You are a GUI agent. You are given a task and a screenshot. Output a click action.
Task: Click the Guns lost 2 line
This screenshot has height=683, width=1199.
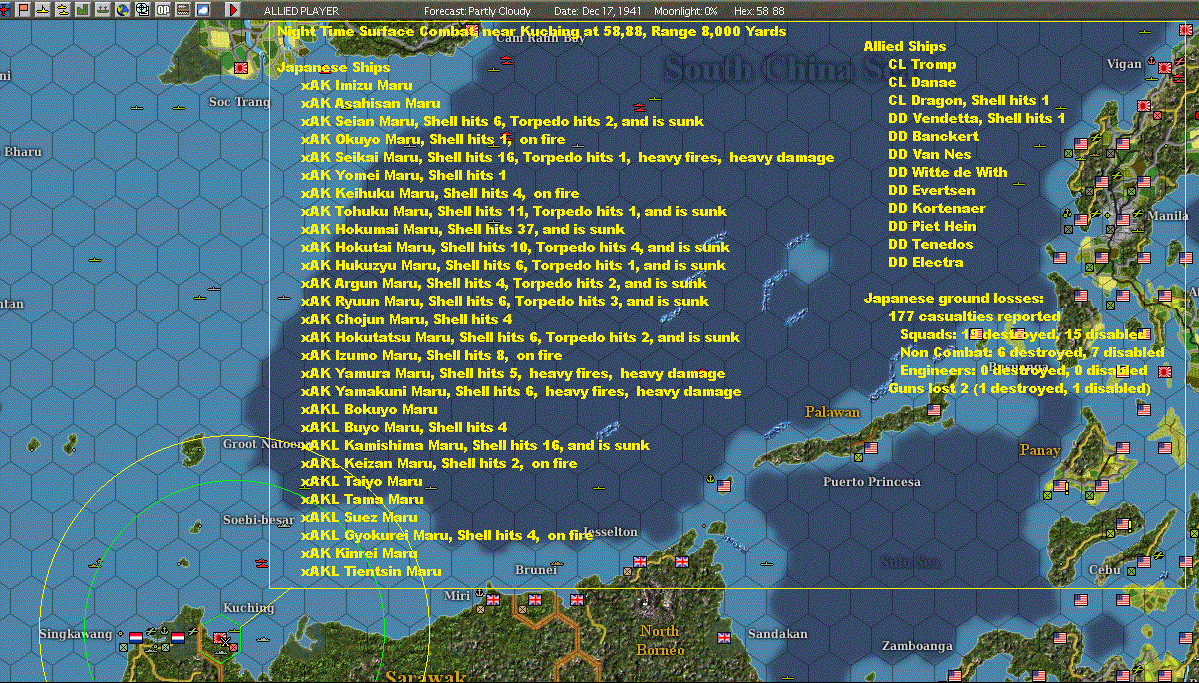coord(1019,389)
